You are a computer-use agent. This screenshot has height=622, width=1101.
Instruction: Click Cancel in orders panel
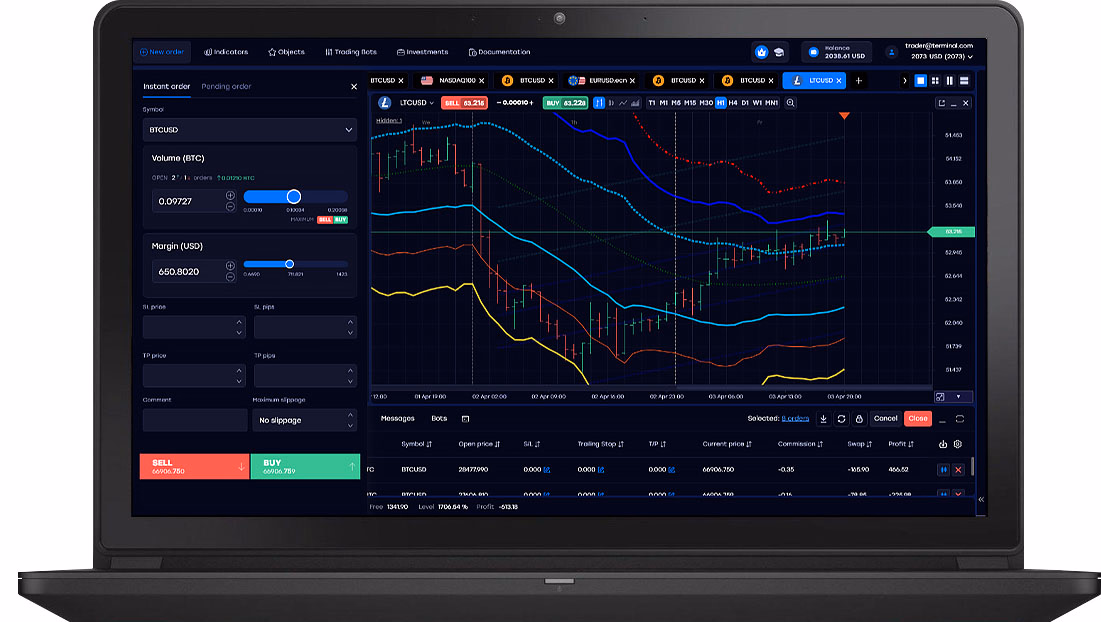tap(885, 418)
